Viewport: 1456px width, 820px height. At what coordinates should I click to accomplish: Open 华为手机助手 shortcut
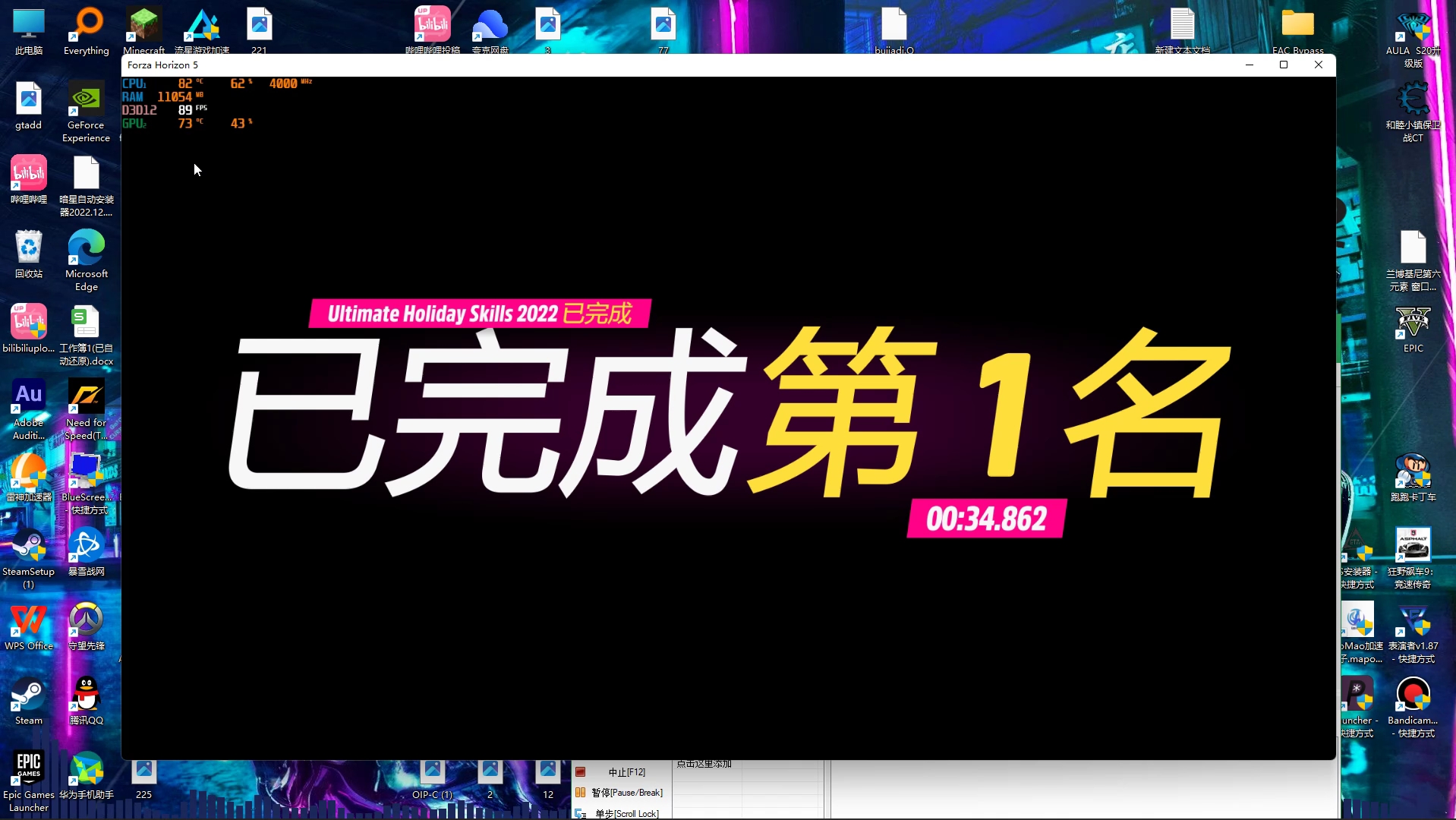pyautogui.click(x=86, y=776)
